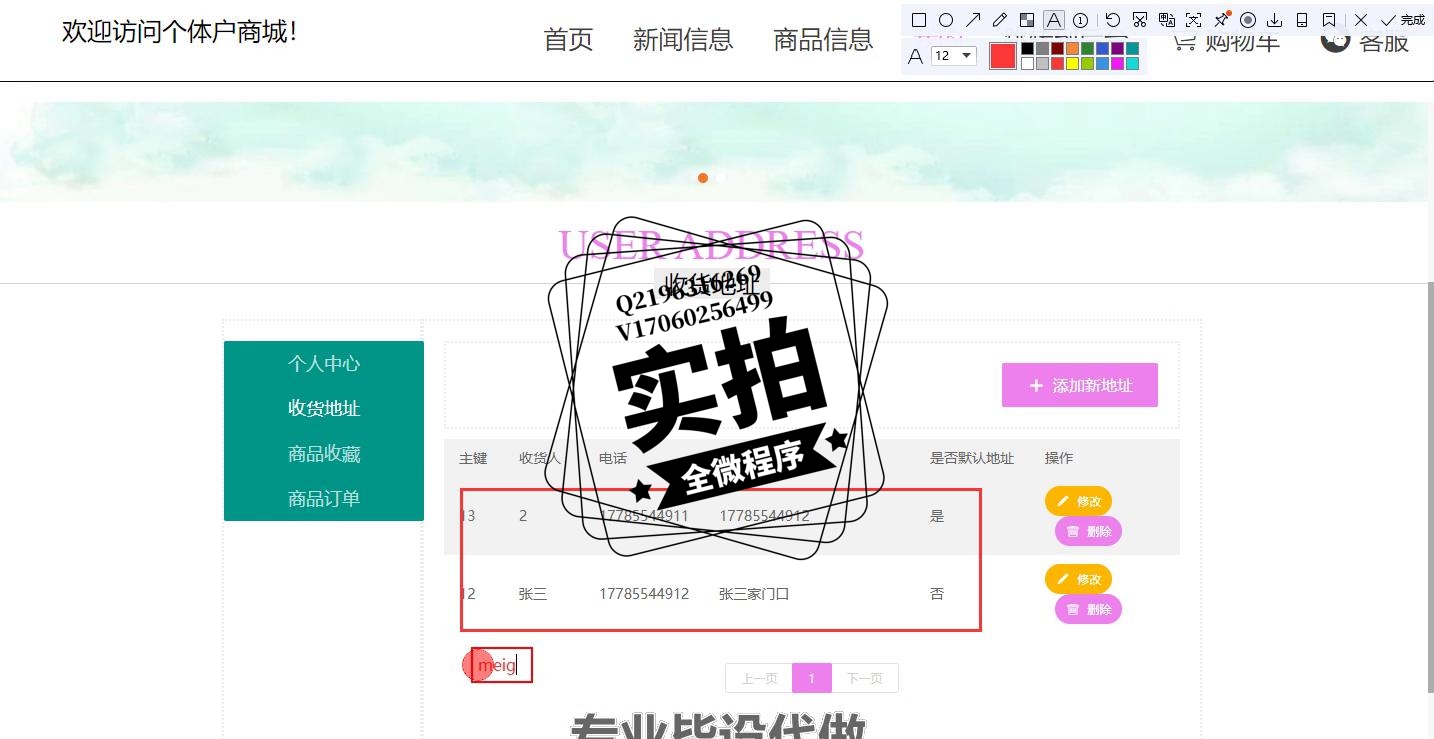Pin the screenshot to screen

(1221, 19)
